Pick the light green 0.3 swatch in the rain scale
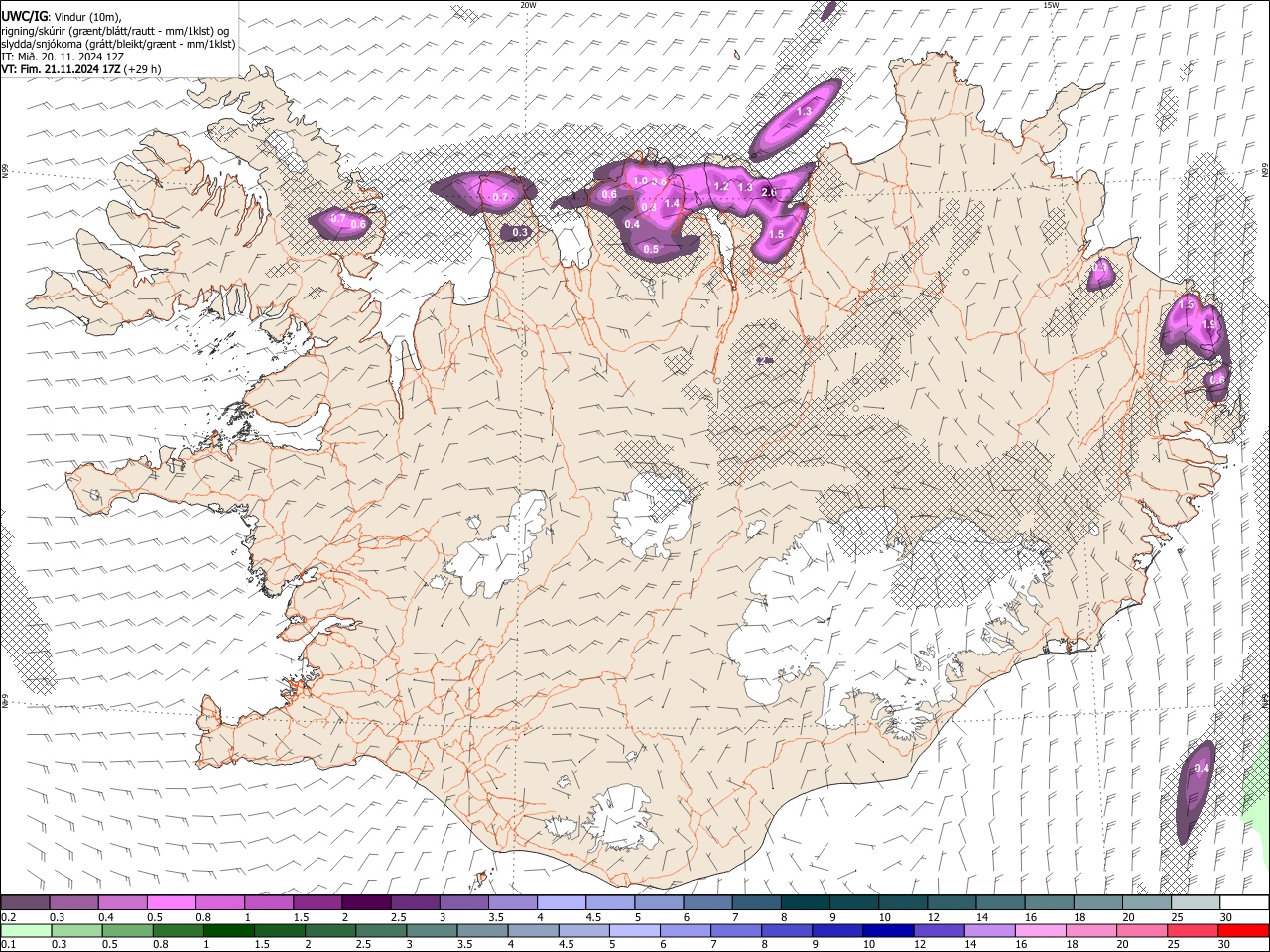The height and width of the screenshot is (952, 1270). pos(76,930)
